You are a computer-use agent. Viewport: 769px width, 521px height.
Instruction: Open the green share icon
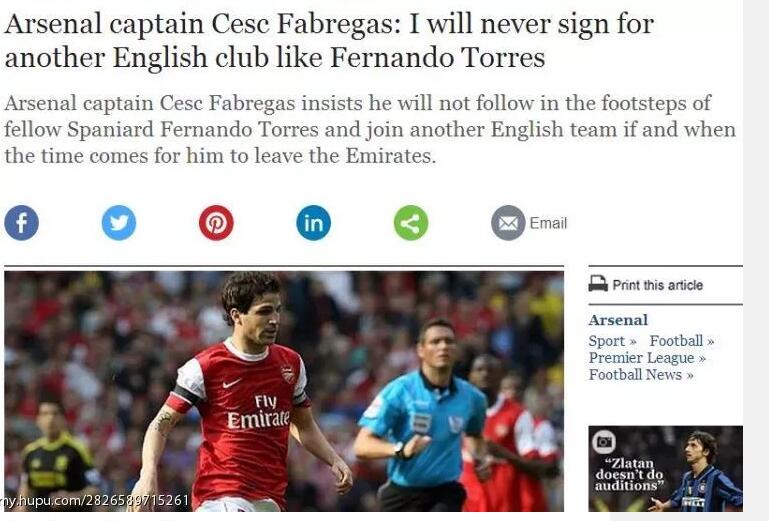(x=411, y=223)
